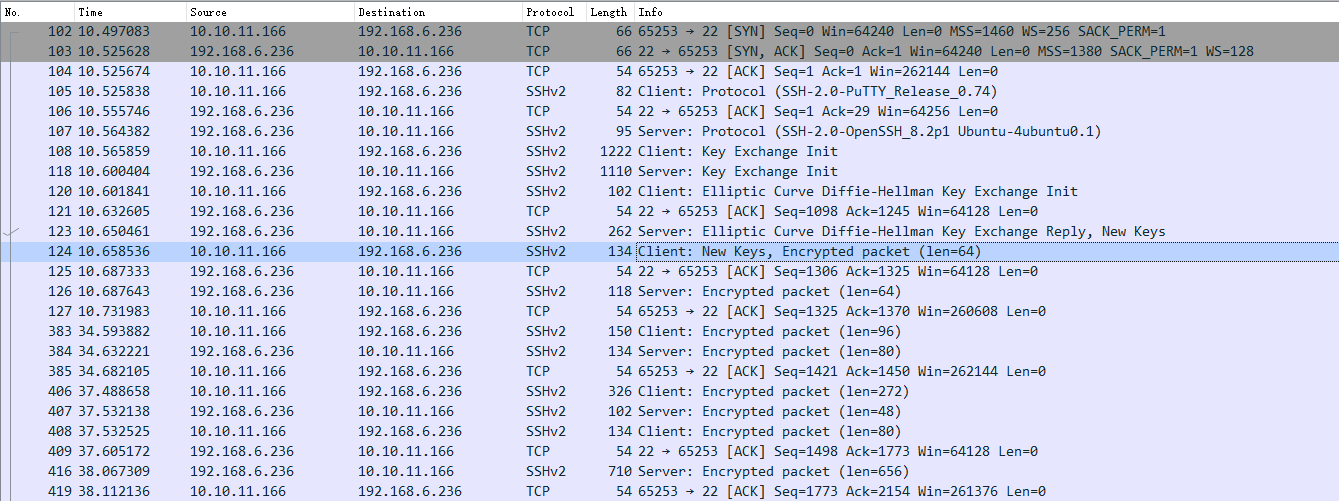Click length value 1110

tap(615, 172)
